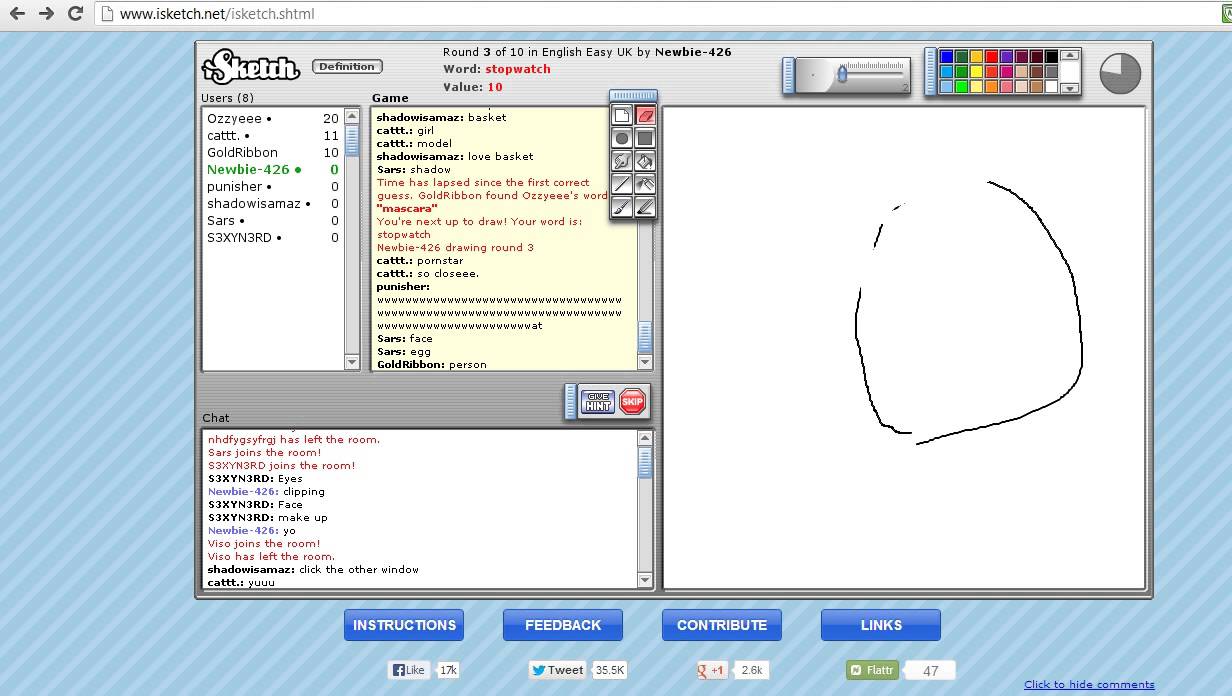
Task: Select the pencil tool
Action: pyautogui.click(x=645, y=207)
